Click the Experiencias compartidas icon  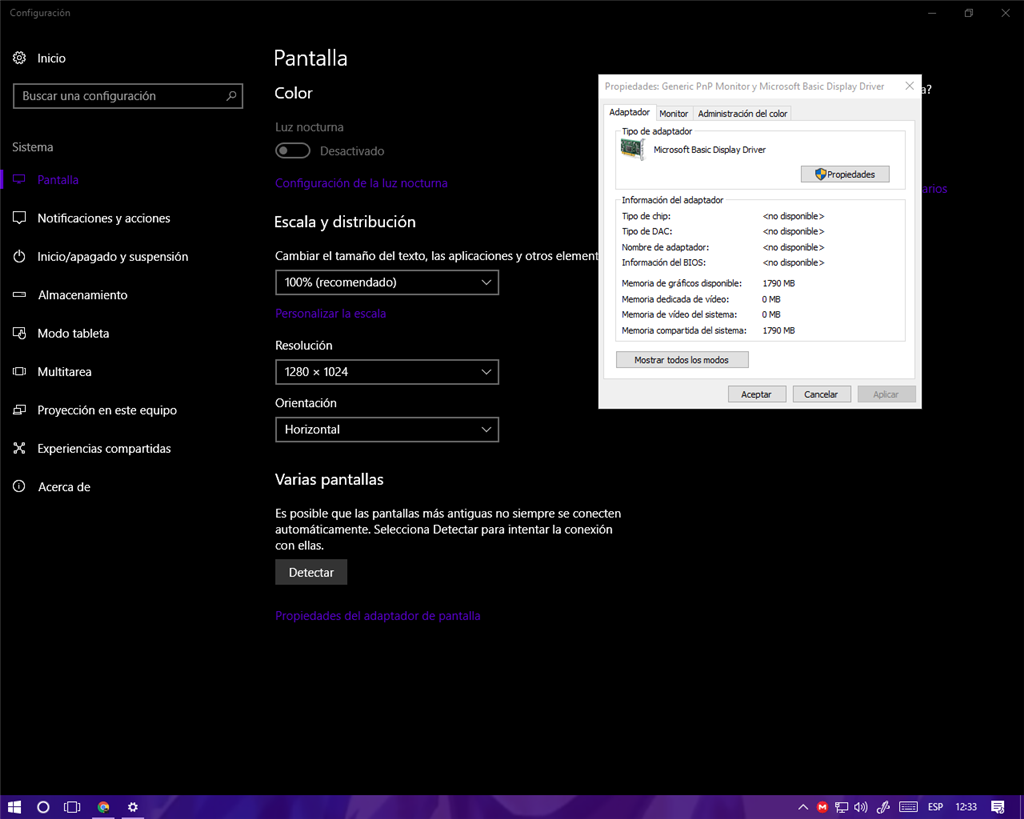20,448
